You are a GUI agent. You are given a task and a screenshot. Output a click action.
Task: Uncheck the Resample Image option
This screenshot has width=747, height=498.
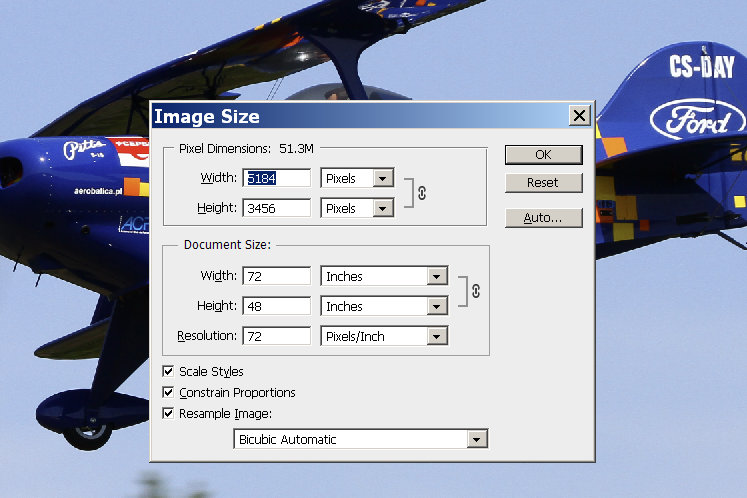click(x=168, y=413)
